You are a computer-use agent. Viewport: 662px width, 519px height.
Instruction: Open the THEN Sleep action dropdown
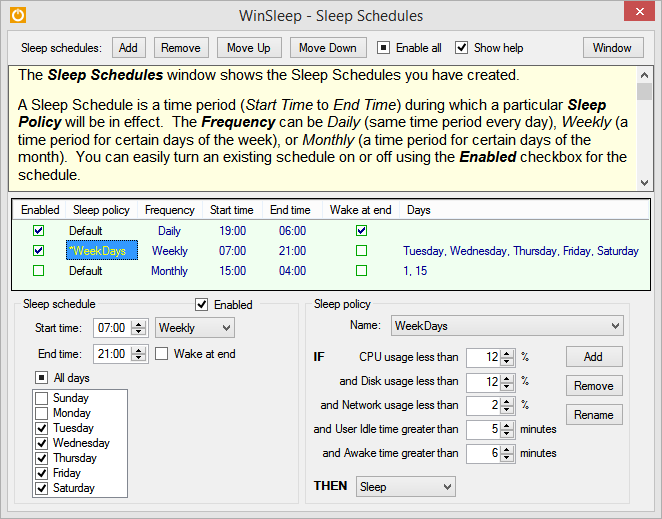[405, 486]
